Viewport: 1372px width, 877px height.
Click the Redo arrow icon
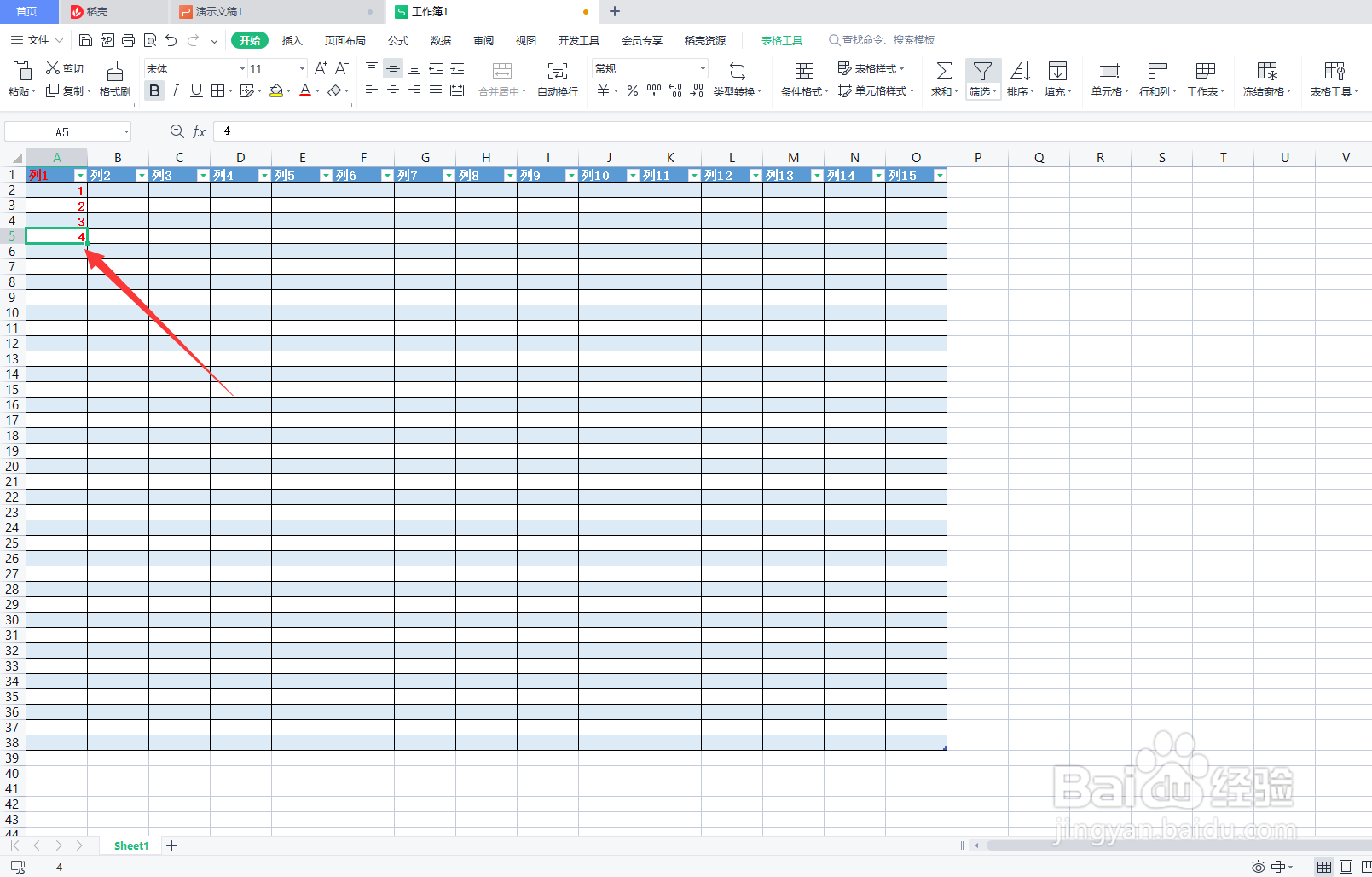193,40
